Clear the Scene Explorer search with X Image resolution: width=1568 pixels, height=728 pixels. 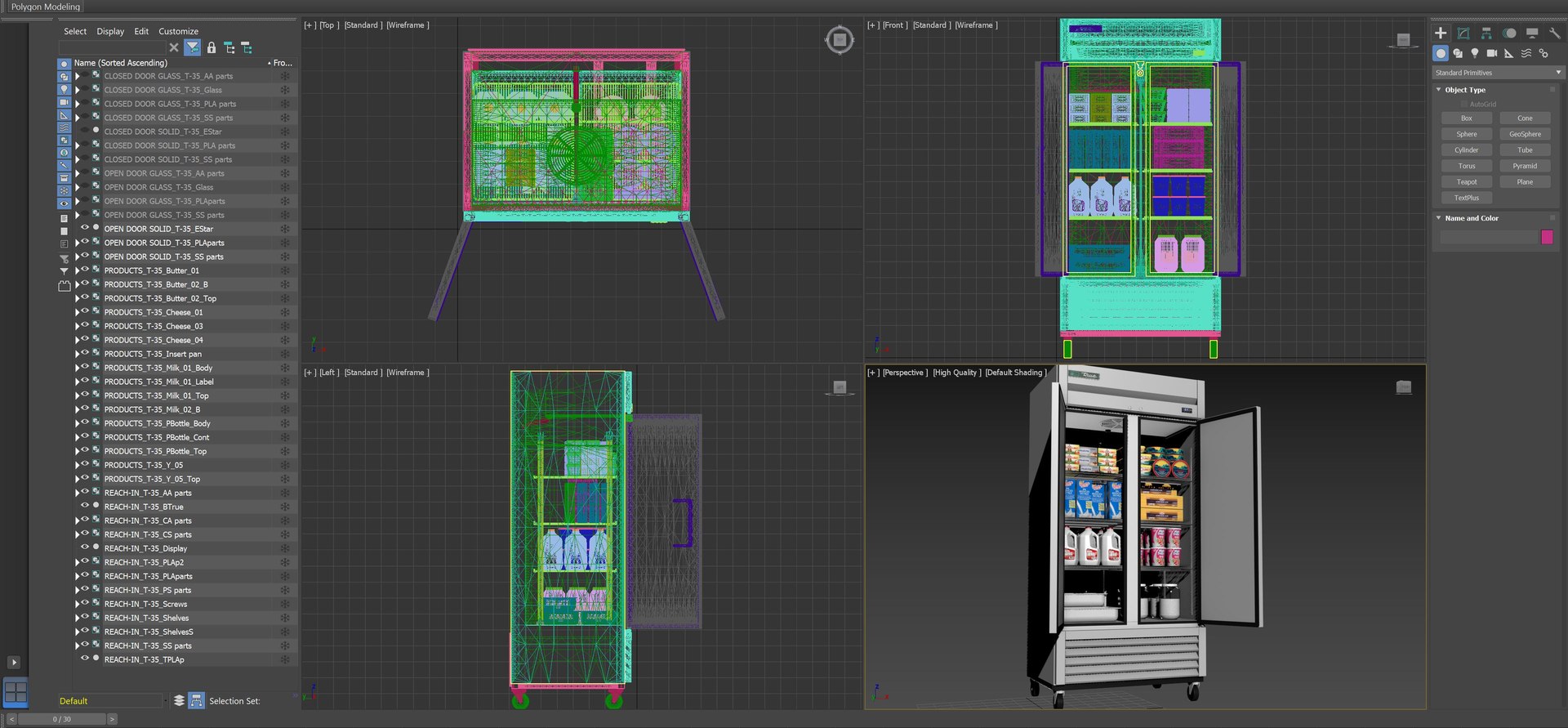[x=174, y=48]
